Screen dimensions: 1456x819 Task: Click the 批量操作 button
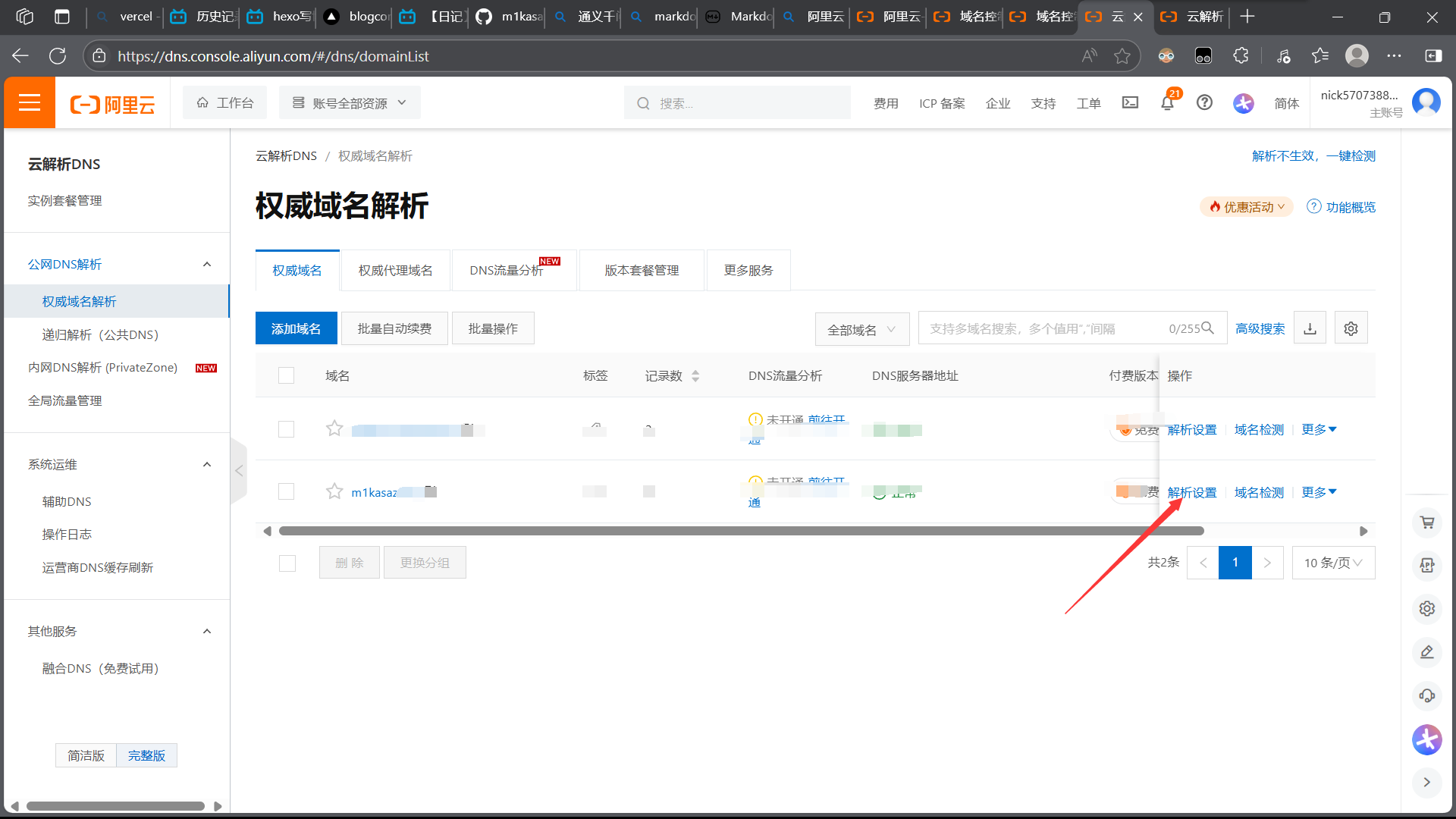(493, 328)
